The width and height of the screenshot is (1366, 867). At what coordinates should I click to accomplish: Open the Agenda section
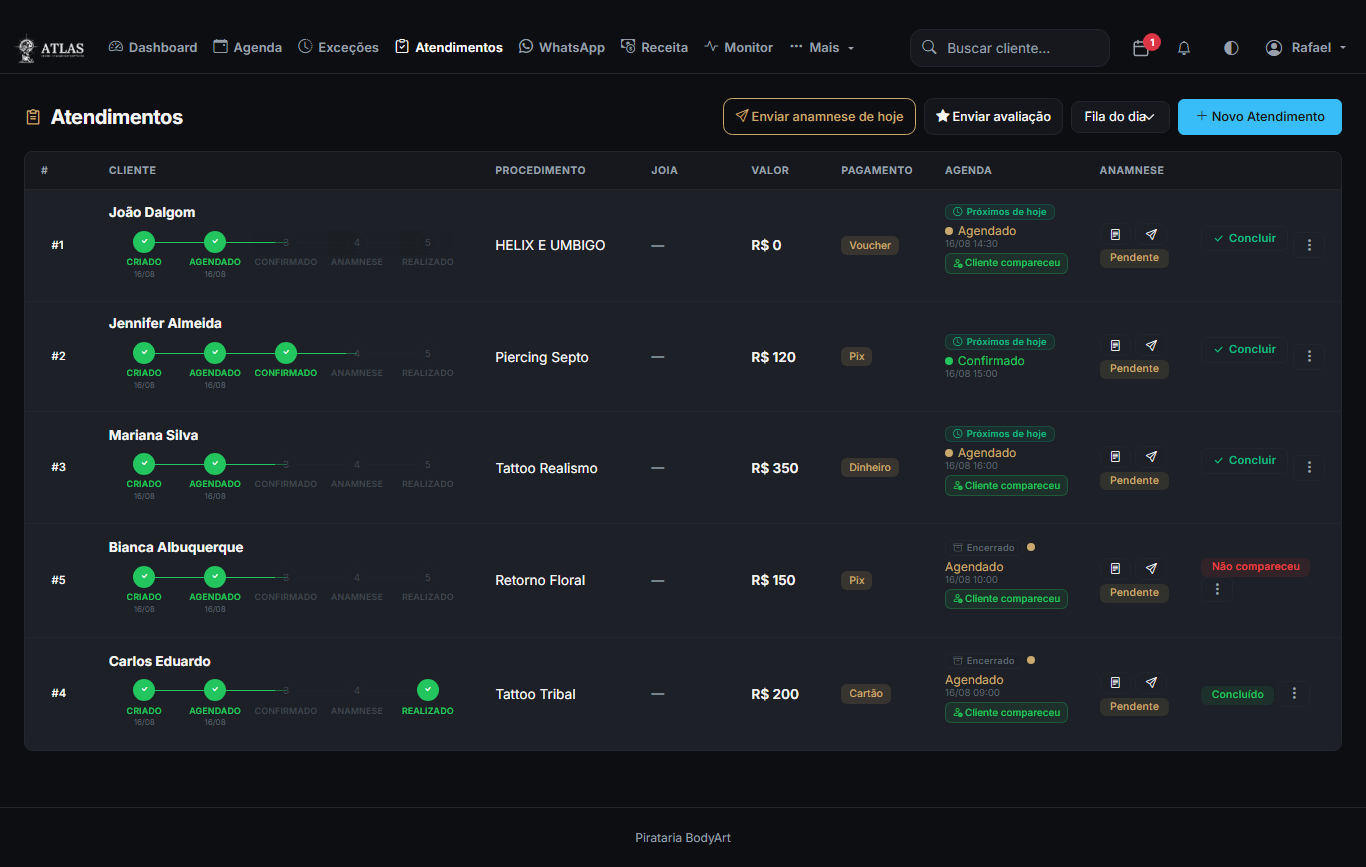248,48
